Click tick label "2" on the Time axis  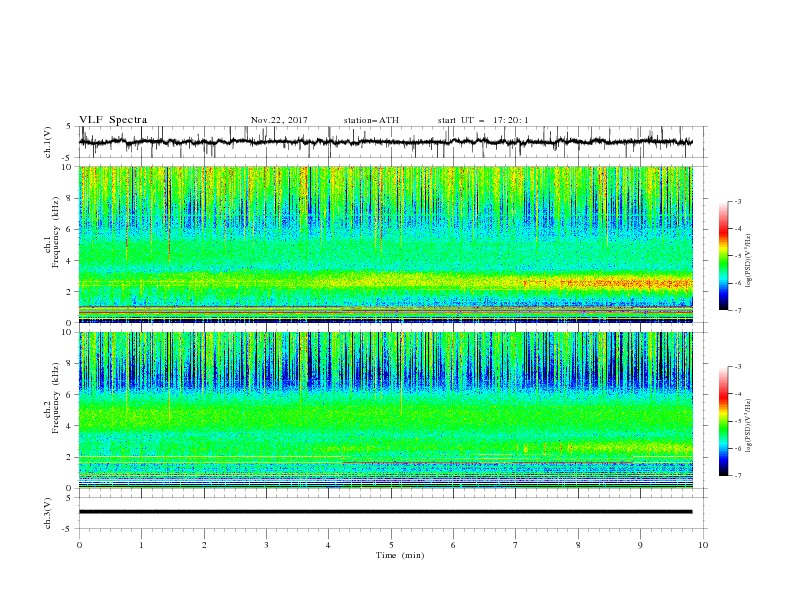(x=204, y=545)
